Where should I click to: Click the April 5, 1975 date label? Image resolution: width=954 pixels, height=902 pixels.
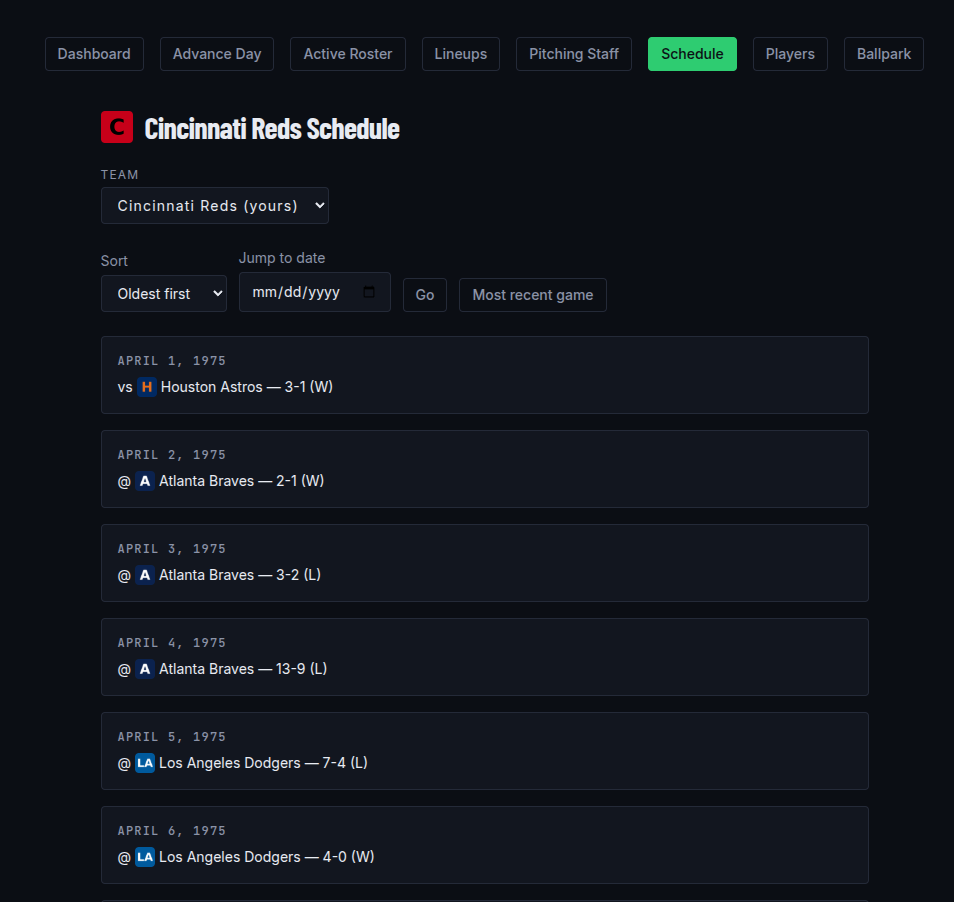(172, 737)
